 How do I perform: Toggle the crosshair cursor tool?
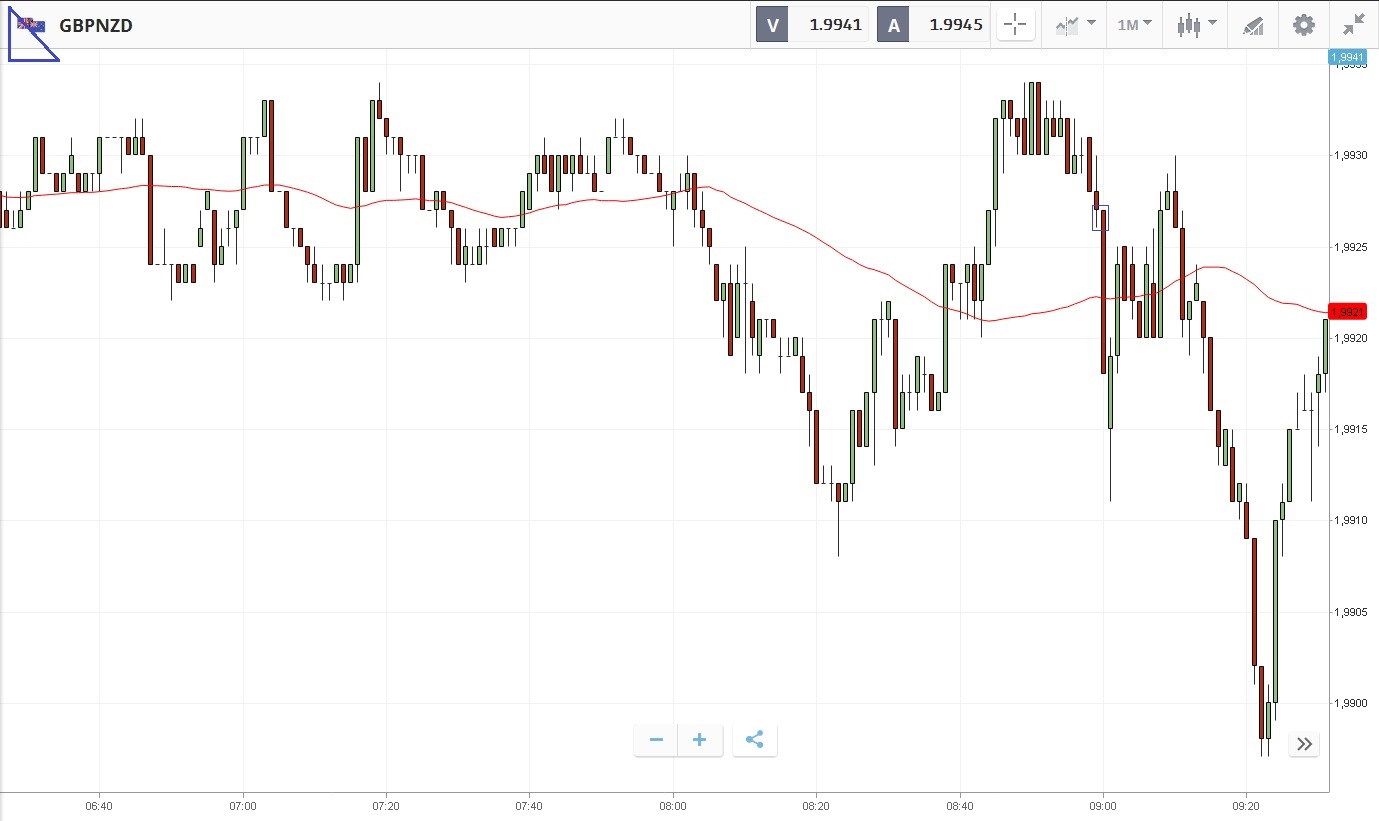pyautogui.click(x=1015, y=25)
